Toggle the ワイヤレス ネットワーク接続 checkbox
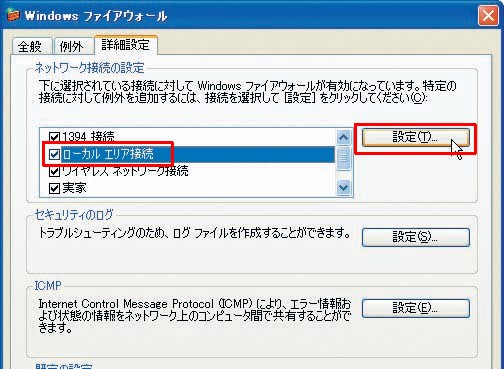The image size is (504, 369). pyautogui.click(x=54, y=171)
